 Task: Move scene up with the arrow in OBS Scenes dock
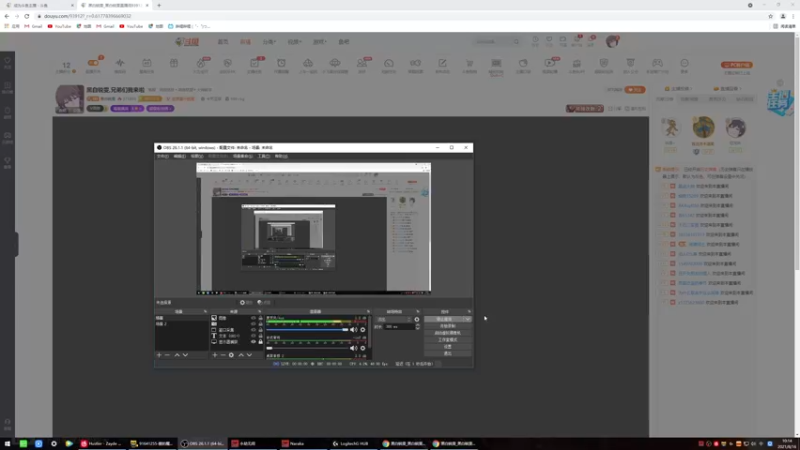[177, 355]
